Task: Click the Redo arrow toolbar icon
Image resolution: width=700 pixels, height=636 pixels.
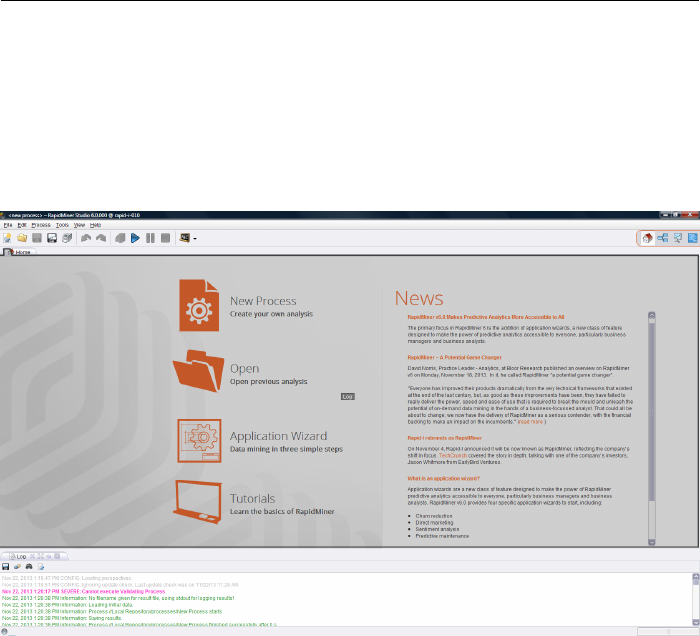Action: point(101,238)
